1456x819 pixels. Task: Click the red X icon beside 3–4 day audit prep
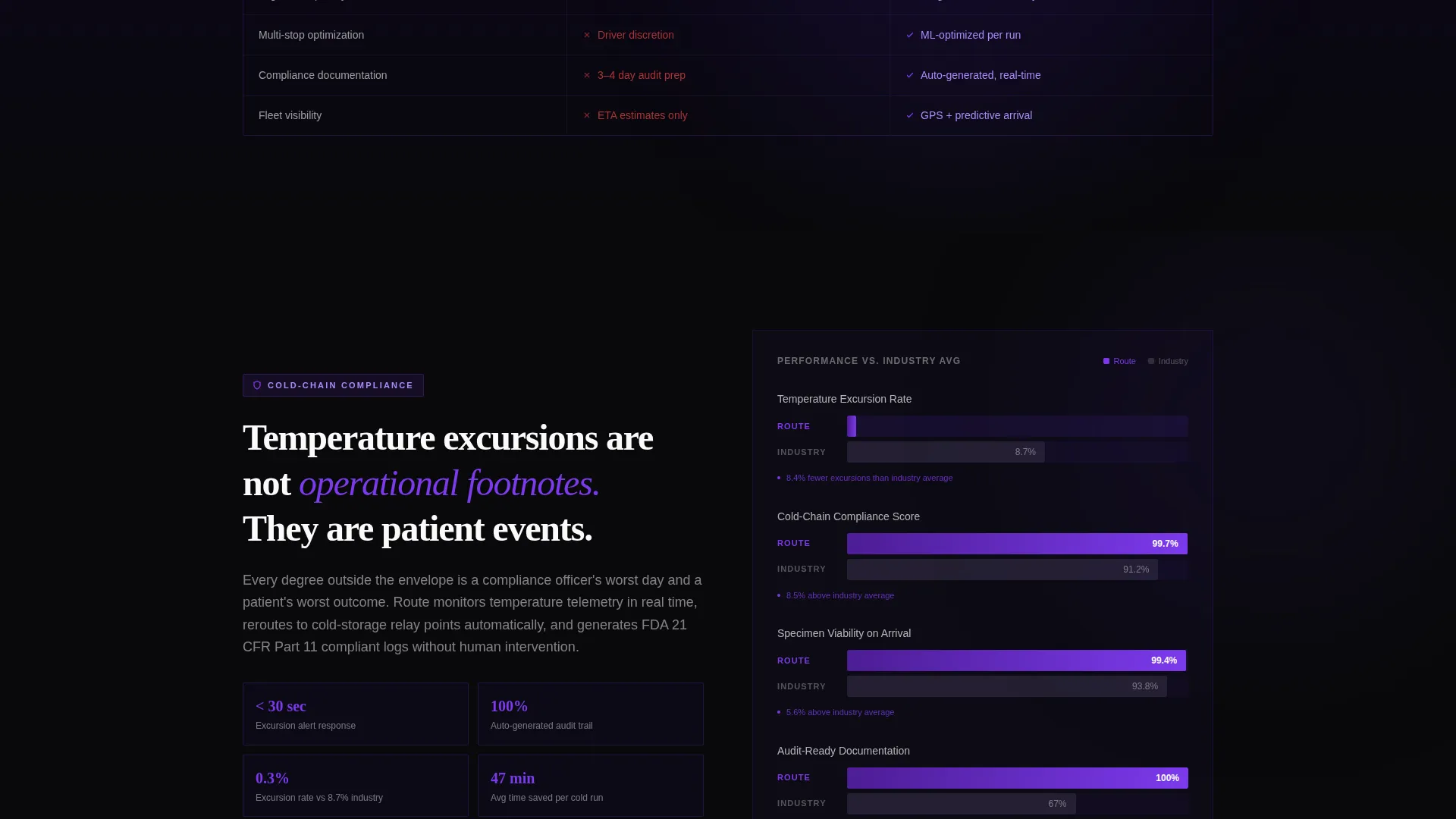587,75
